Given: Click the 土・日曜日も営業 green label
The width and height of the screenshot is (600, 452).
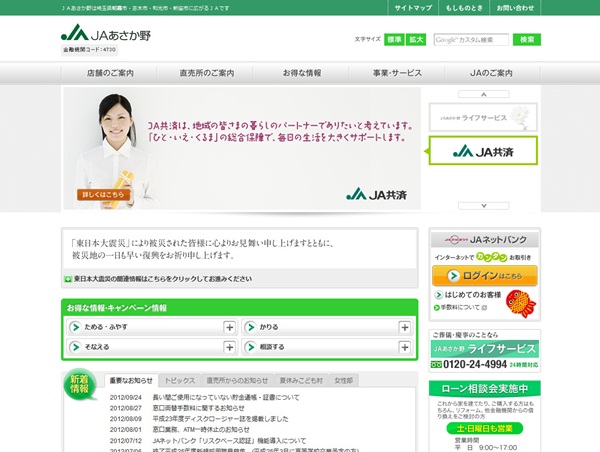Looking at the screenshot, I should click(485, 428).
